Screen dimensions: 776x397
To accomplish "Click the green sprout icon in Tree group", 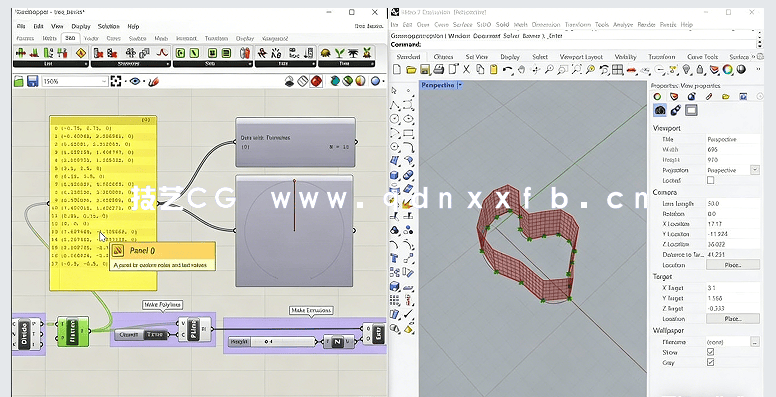I will 340,52.
